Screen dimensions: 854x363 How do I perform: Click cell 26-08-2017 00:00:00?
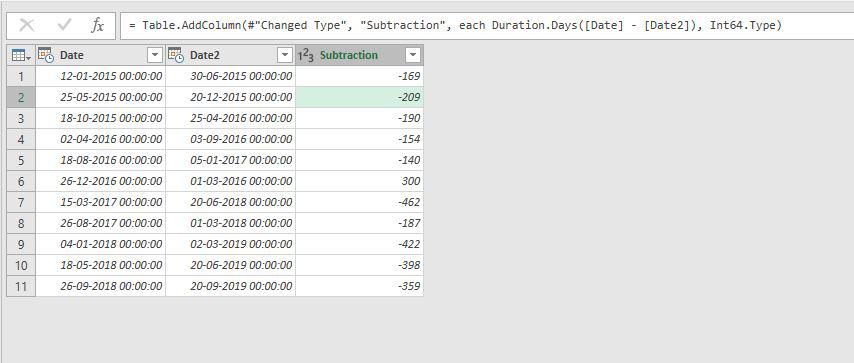click(101, 223)
